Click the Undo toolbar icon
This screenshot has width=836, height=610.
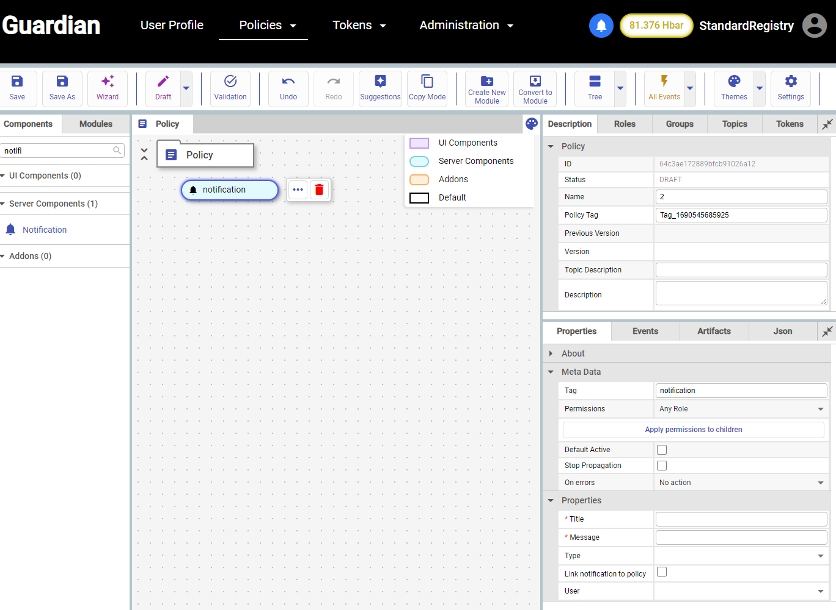288,87
